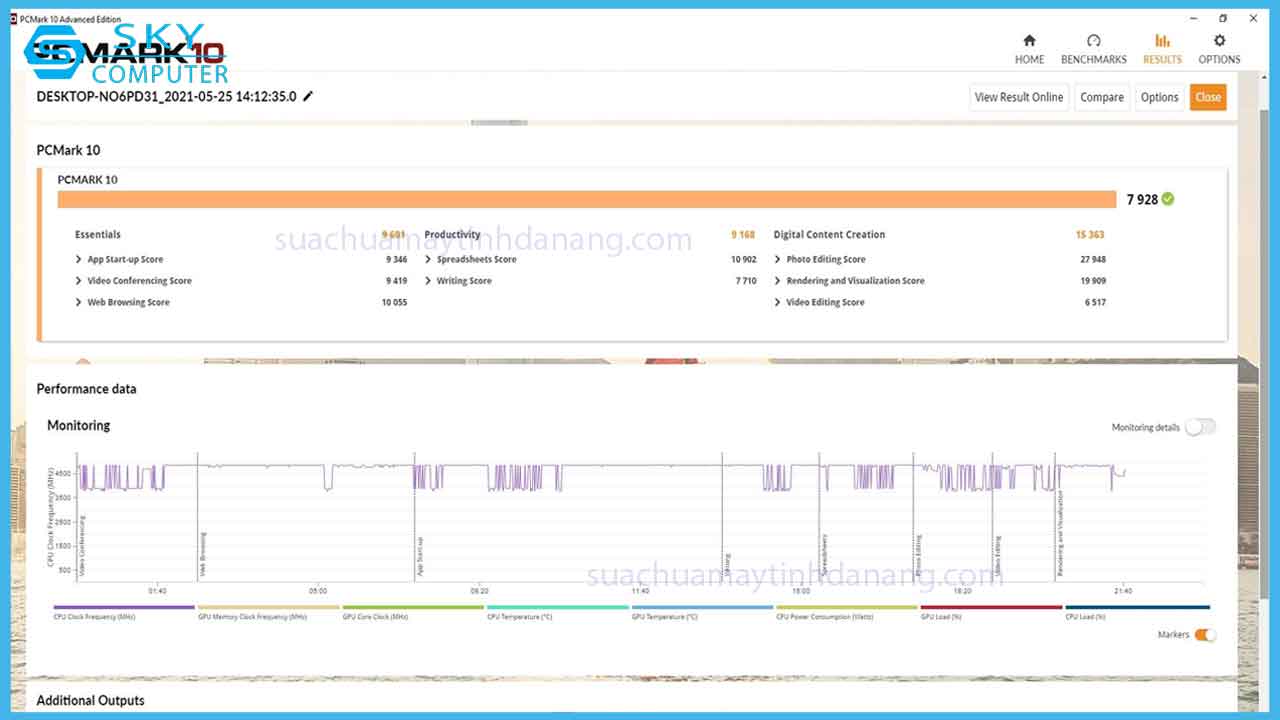
Task: Go to the Home tab
Action: 1029,49
